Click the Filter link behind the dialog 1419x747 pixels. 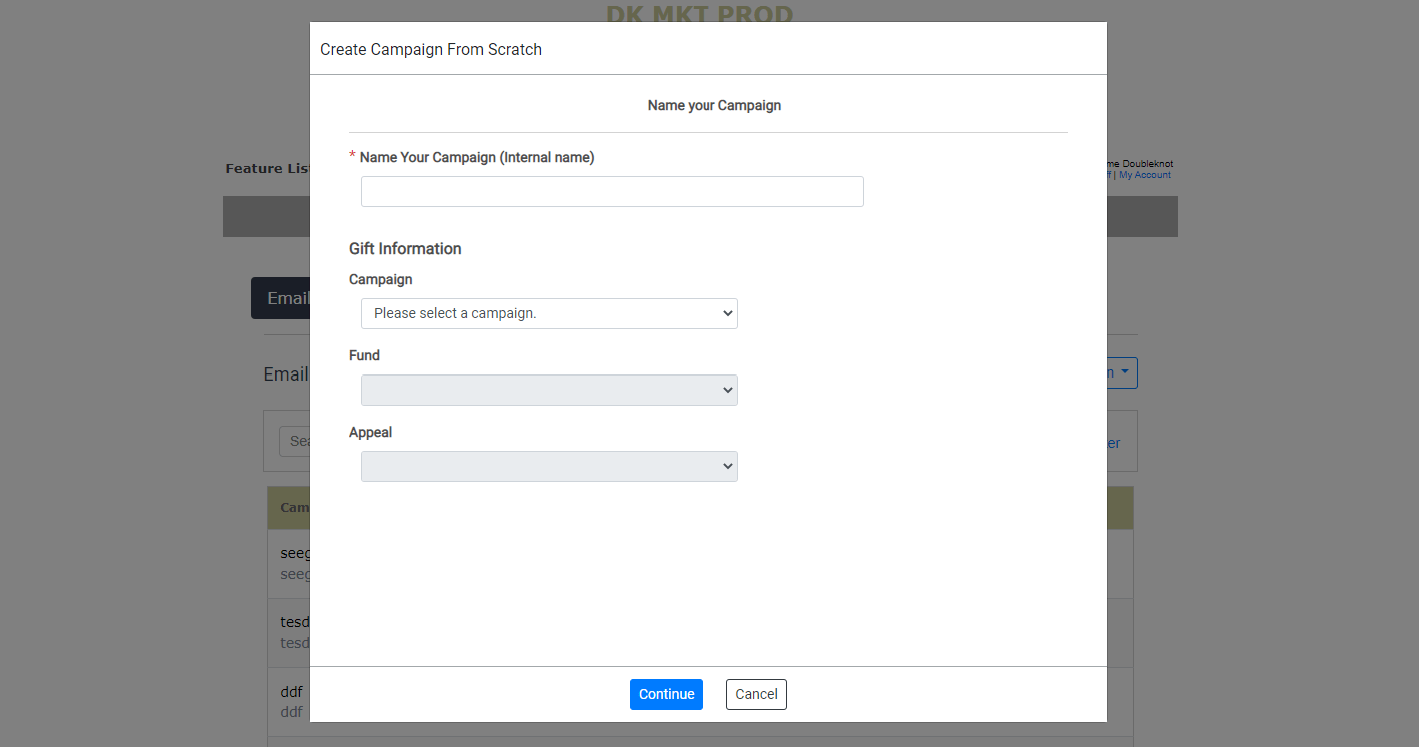(x=1113, y=442)
